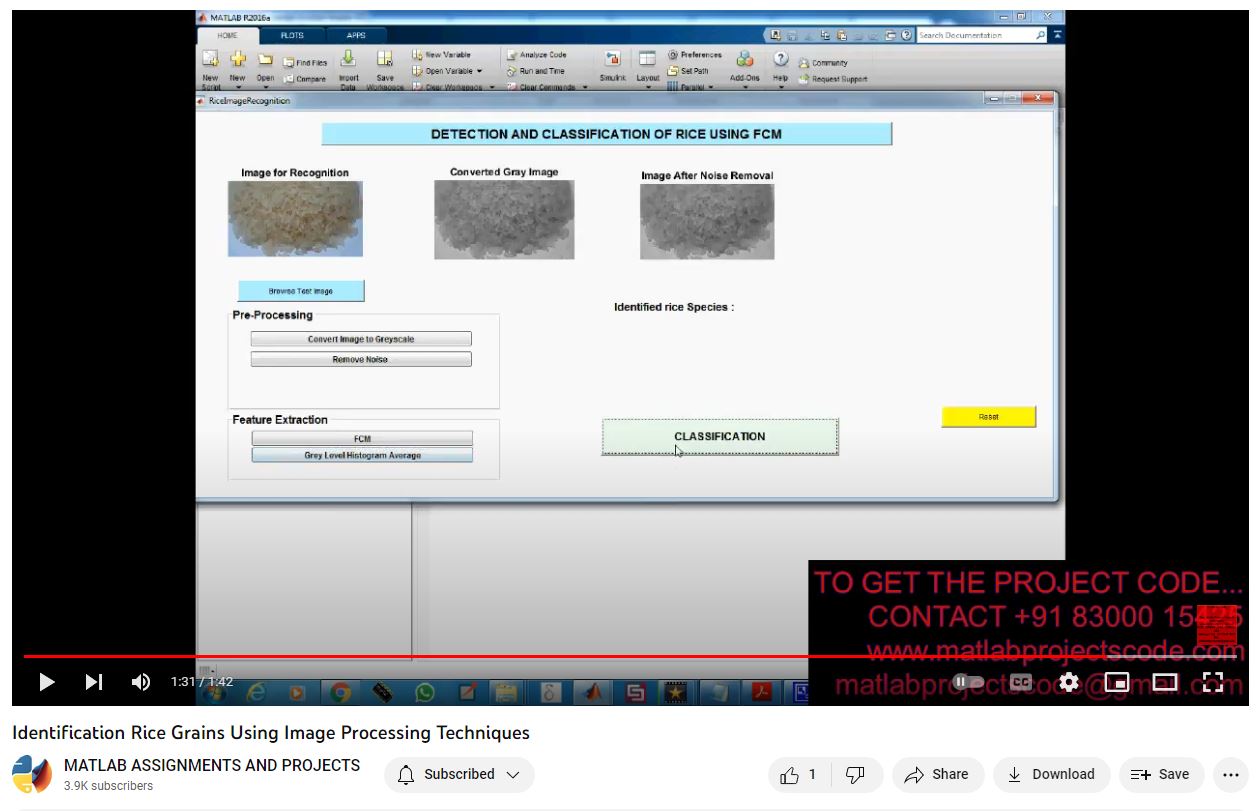This screenshot has width=1260, height=811.
Task: Open MATLAB ASSIGNMENTS AND PROJECTS channel link
Action: (x=212, y=765)
